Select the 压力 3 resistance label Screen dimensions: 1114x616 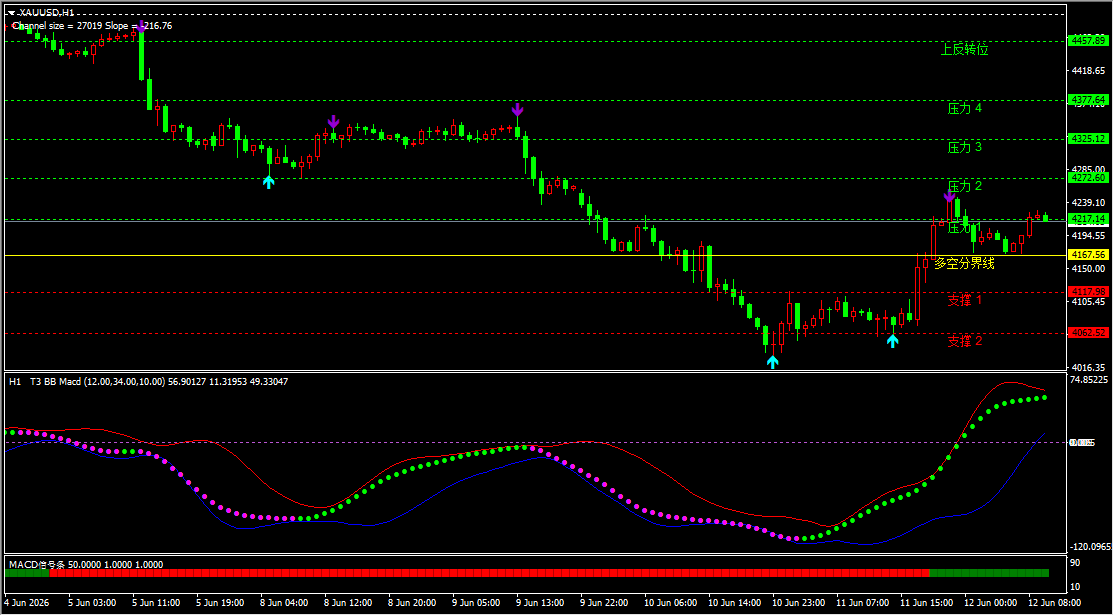coord(965,147)
